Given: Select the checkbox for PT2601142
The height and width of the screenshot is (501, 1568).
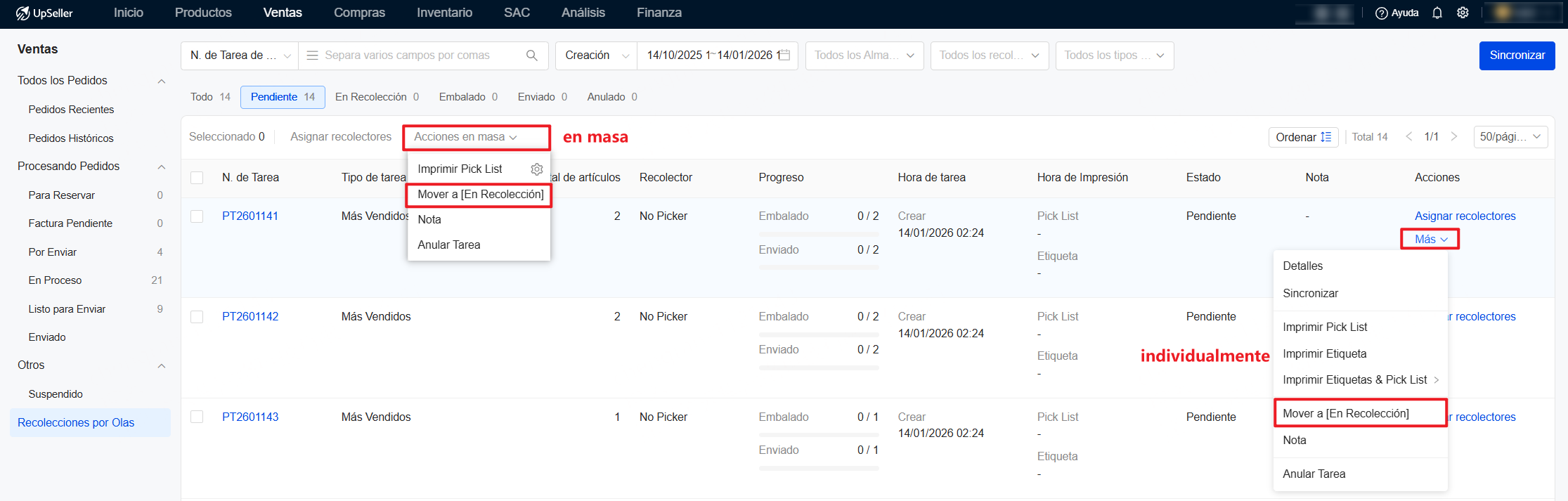Looking at the screenshot, I should coord(197,317).
